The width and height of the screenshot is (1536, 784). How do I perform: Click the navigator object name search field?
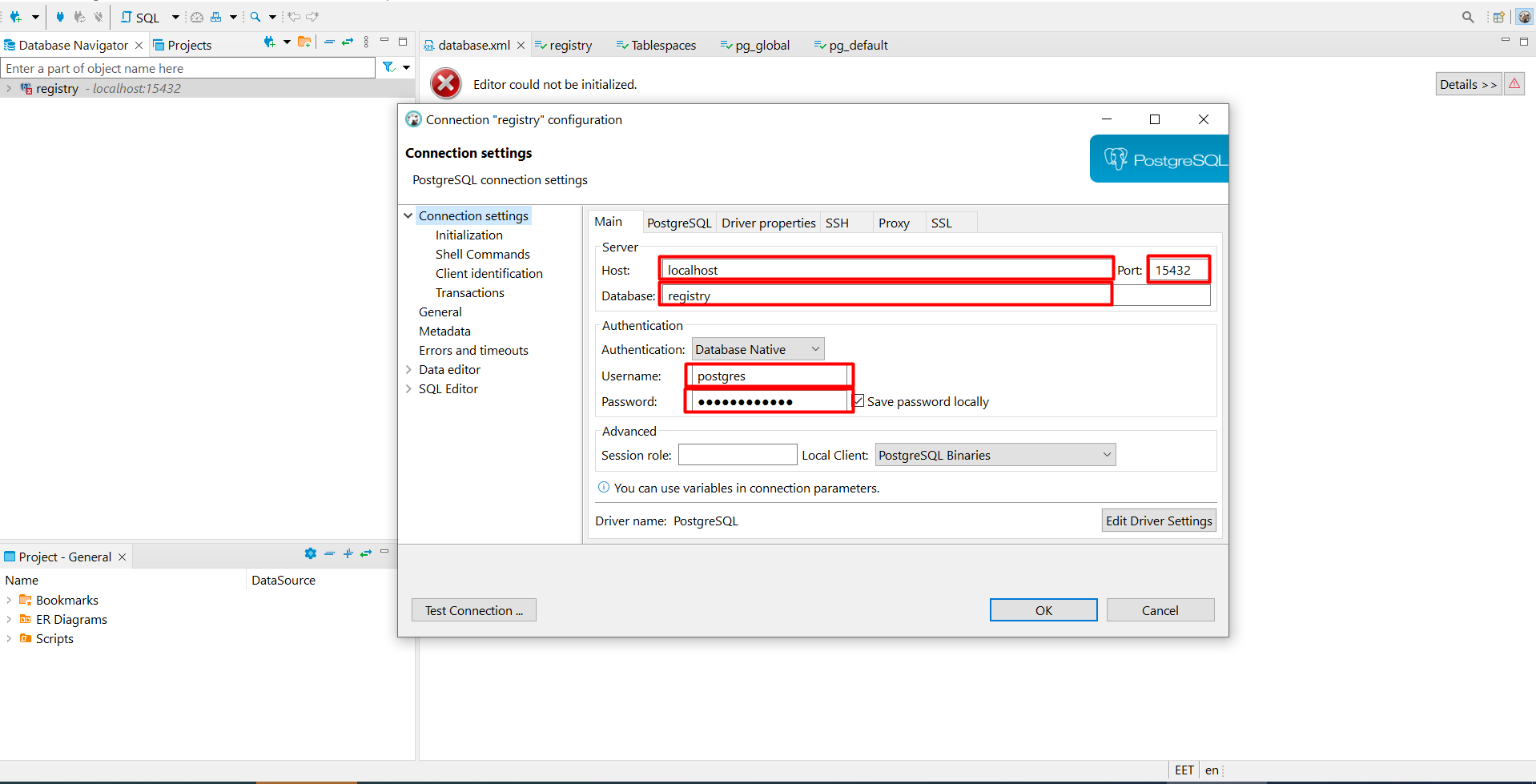pos(188,68)
